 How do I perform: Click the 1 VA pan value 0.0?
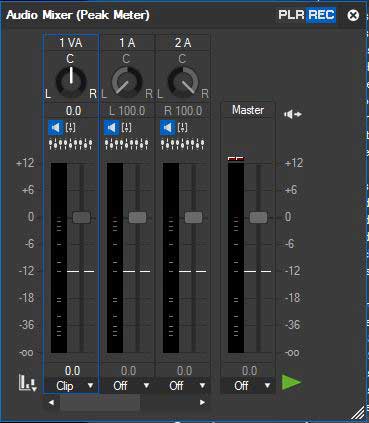[73, 111]
